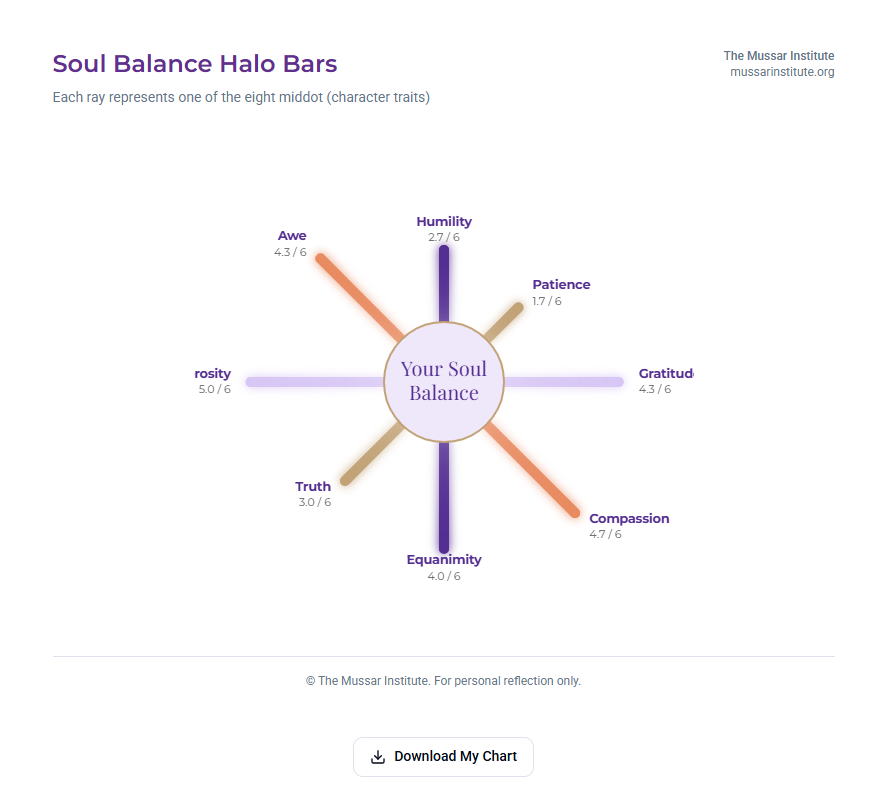The image size is (888, 804).
Task: Click the Equanimity trait label
Action: coord(444,560)
